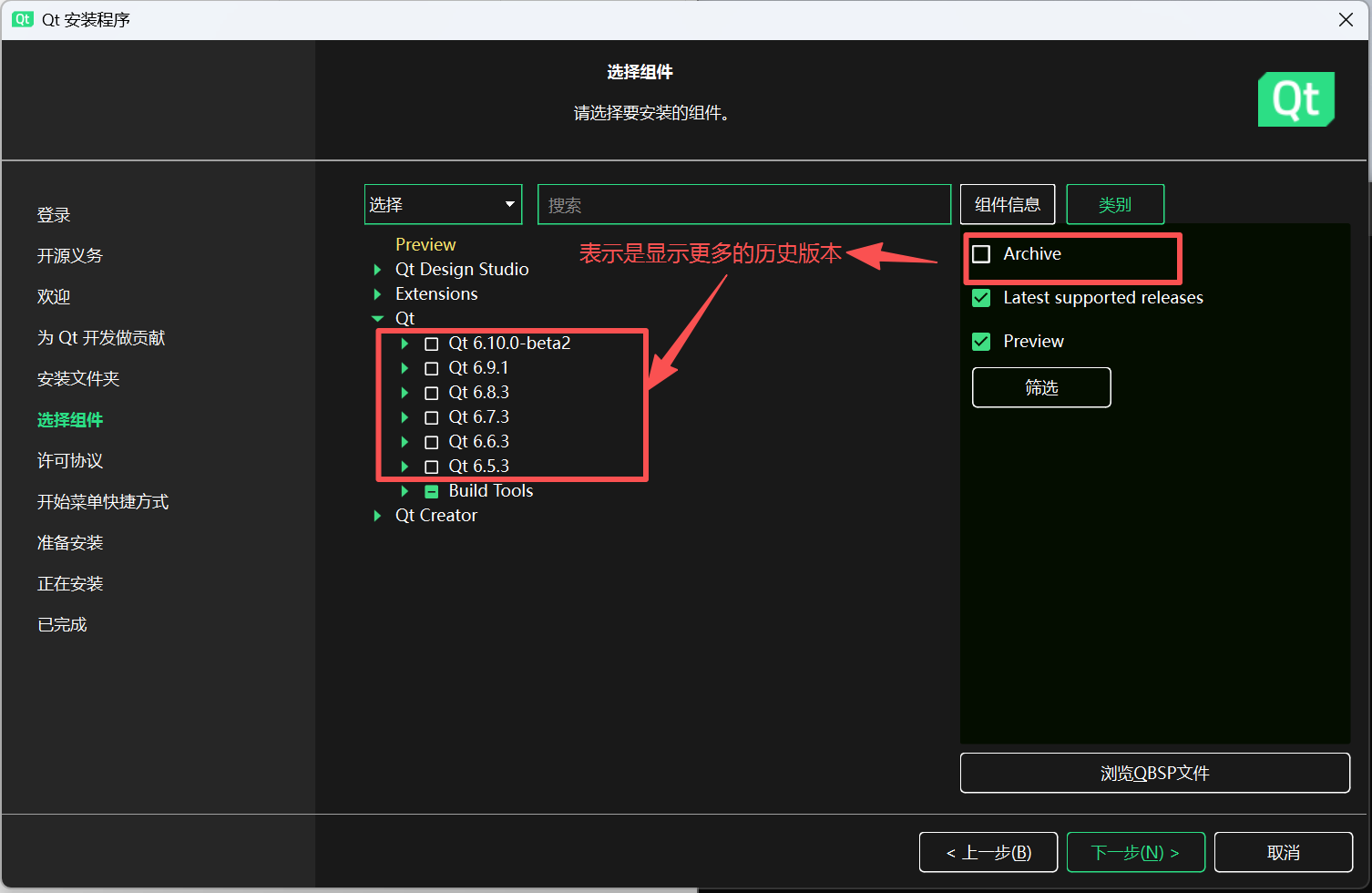The width and height of the screenshot is (1372, 893).
Task: Click the 组件信息 button
Action: pos(1008,204)
